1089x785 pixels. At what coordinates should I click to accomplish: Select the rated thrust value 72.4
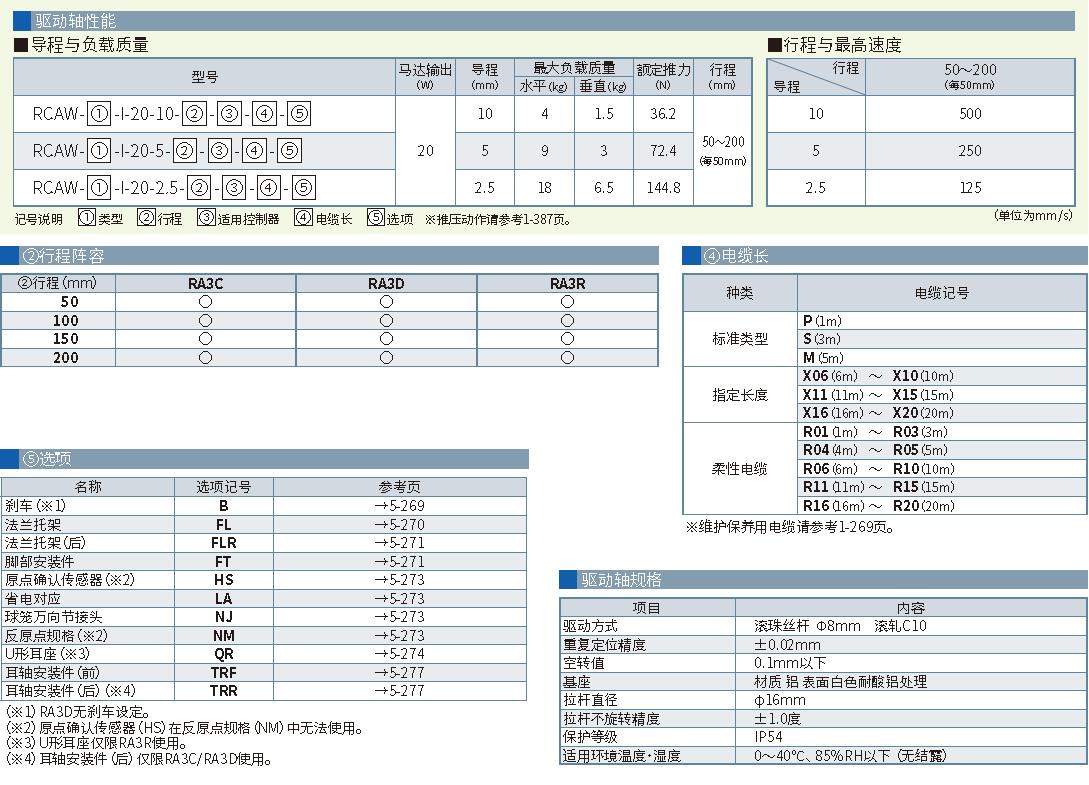pyautogui.click(x=663, y=151)
